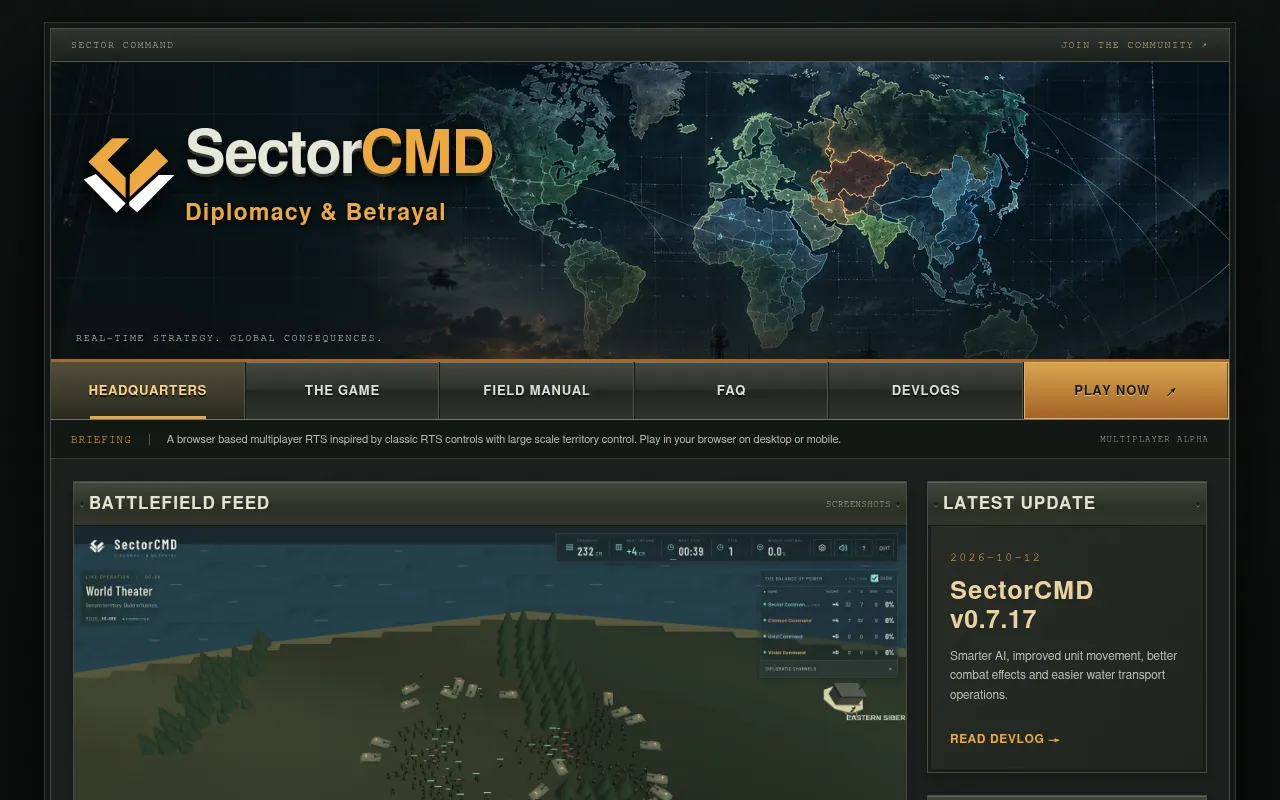Click the SectorCMD chevron logo in the banner
The height and width of the screenshot is (800, 1280).
(129, 175)
